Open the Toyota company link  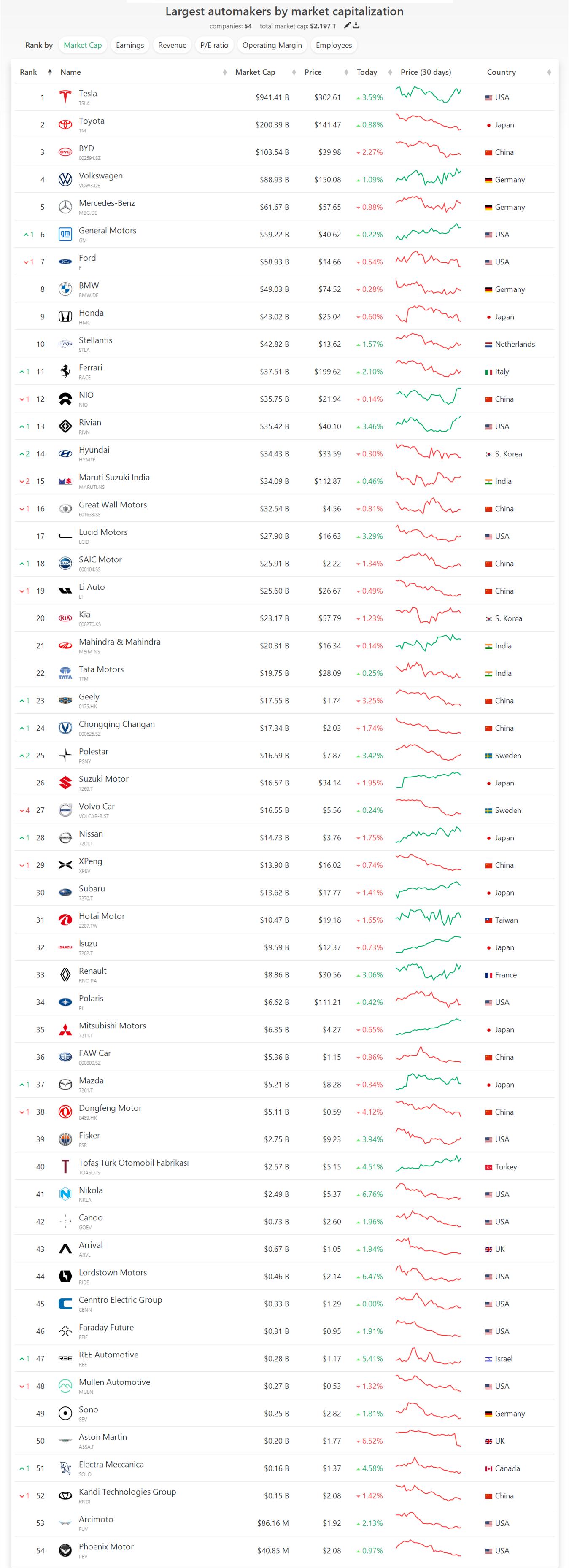(x=91, y=121)
